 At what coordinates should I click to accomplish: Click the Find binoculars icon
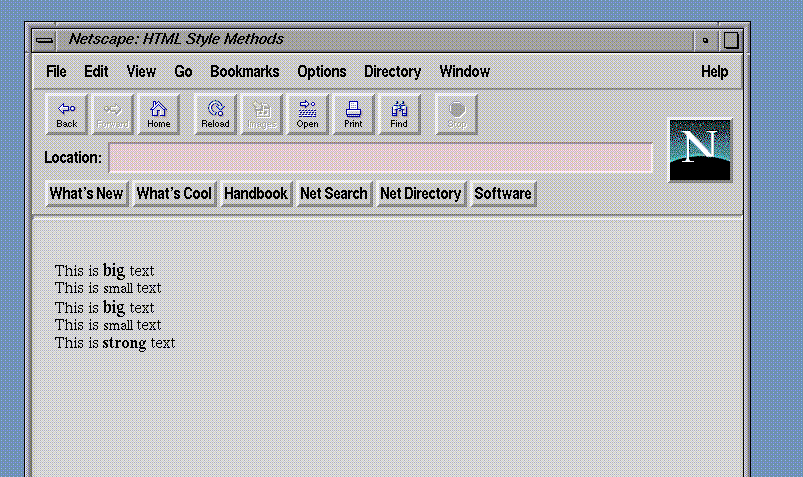[399, 114]
